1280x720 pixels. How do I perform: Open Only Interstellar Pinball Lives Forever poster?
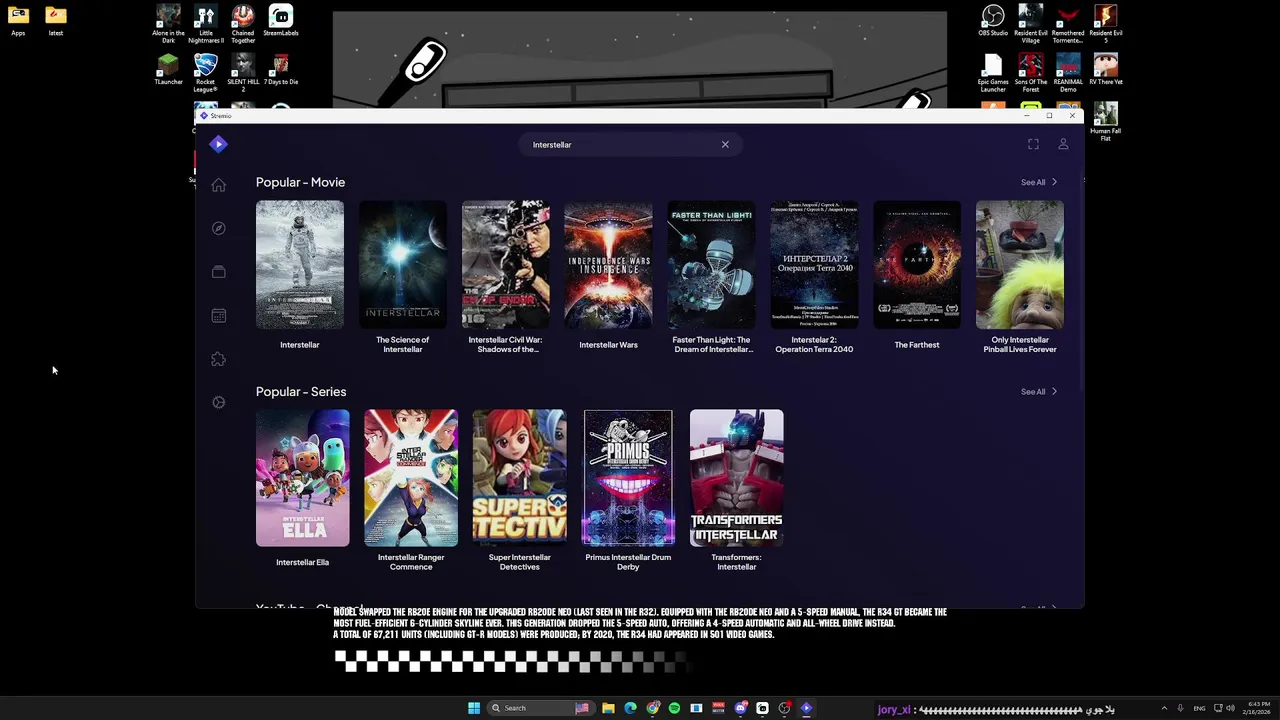[1020, 265]
